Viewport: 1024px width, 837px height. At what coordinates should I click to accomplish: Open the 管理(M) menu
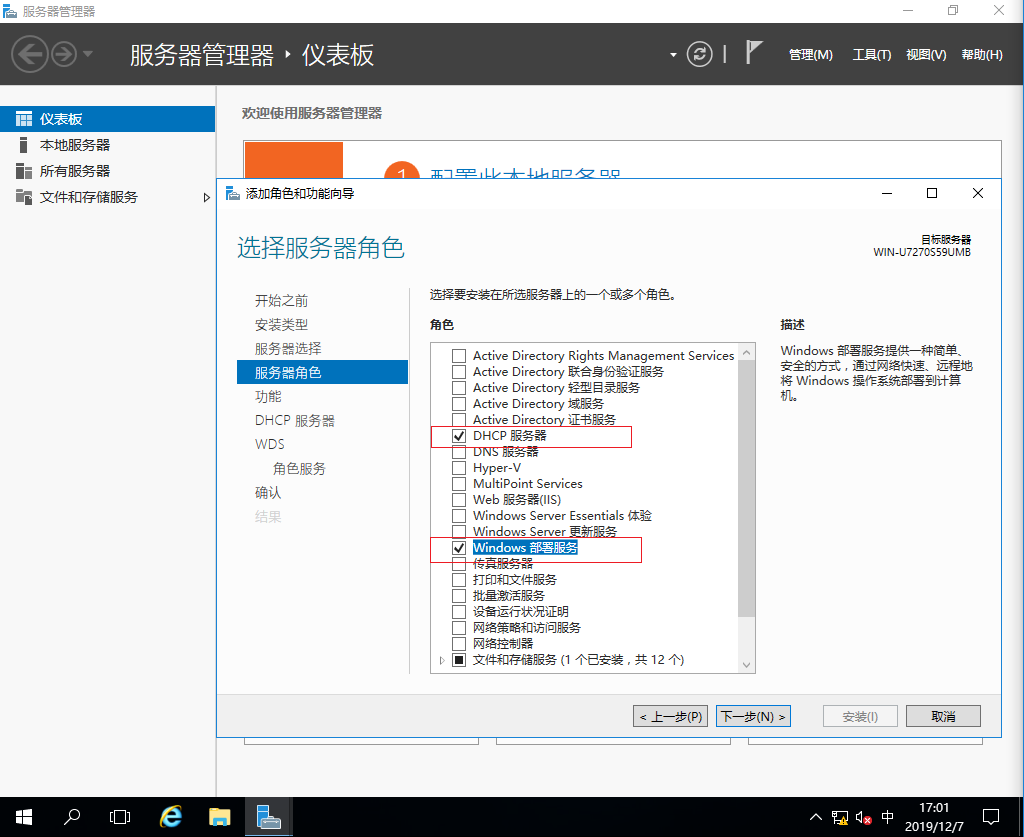(810, 55)
